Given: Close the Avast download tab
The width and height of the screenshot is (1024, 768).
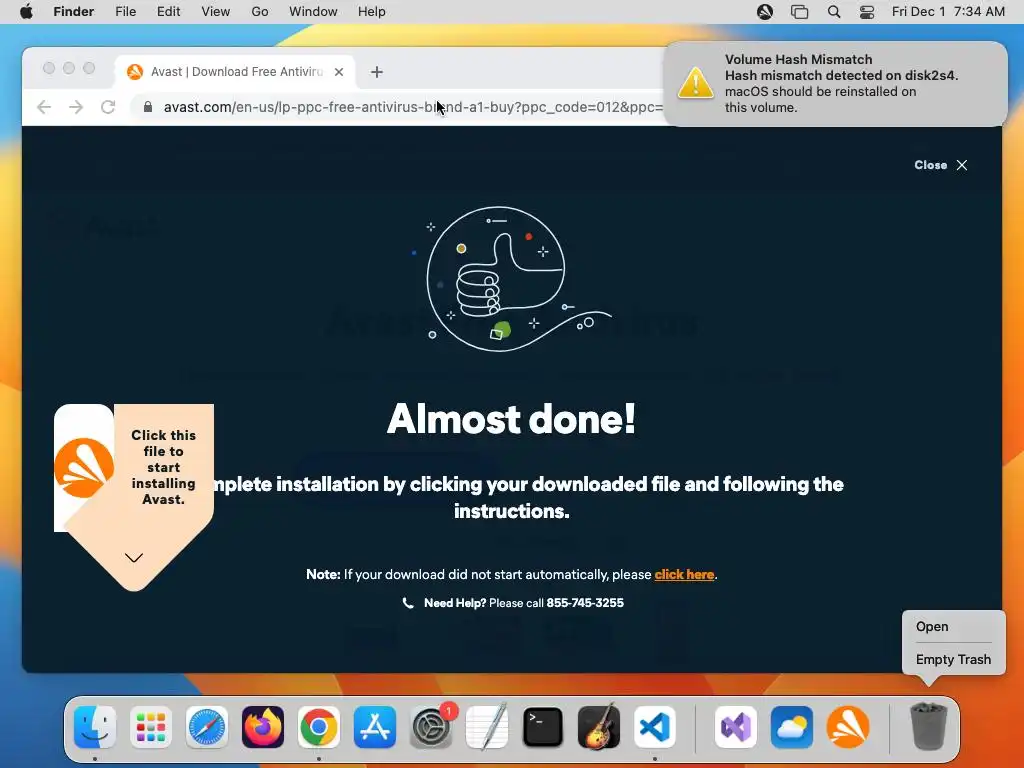Looking at the screenshot, I should point(339,72).
